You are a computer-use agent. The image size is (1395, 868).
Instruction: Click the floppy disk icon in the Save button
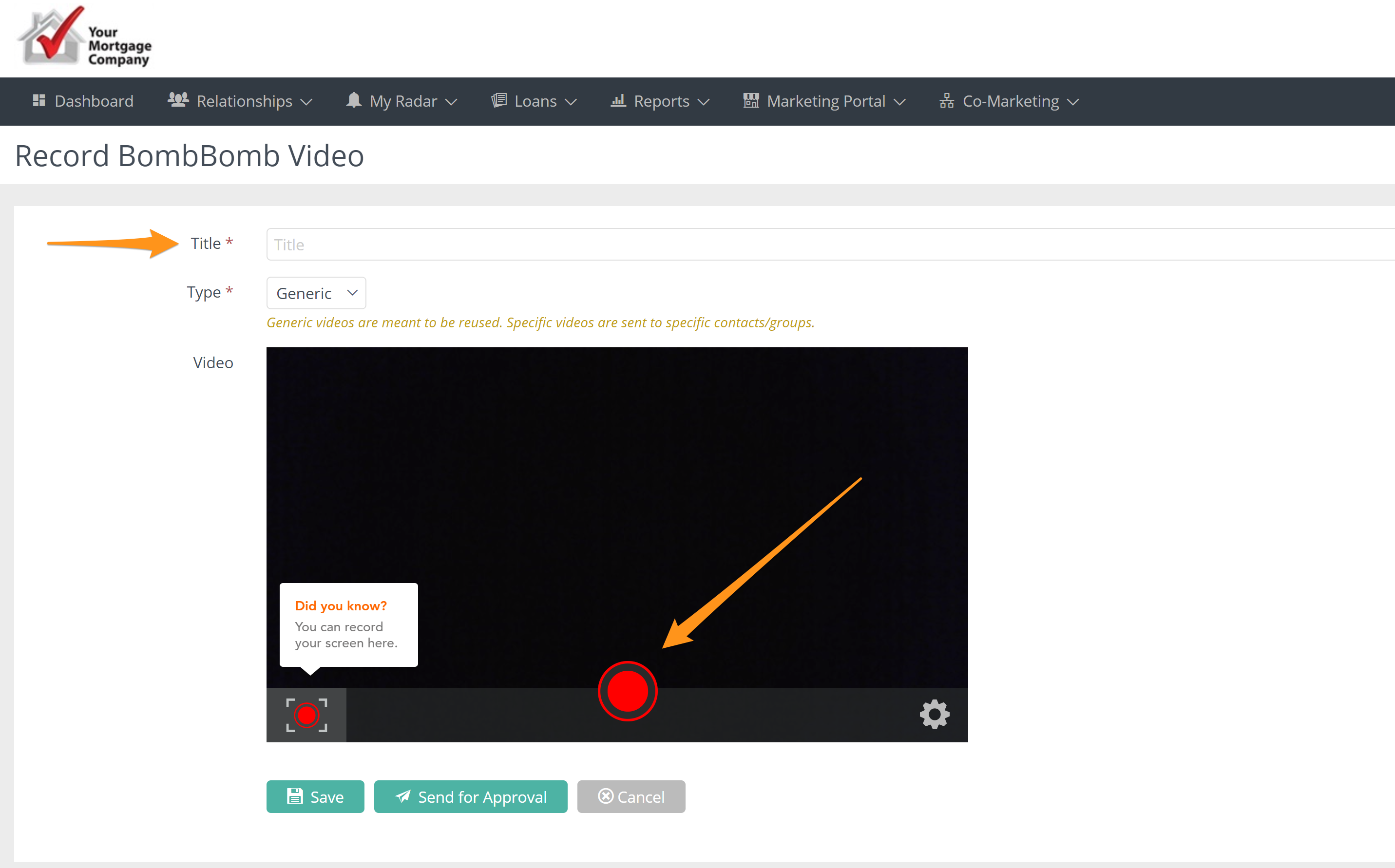pyautogui.click(x=294, y=796)
